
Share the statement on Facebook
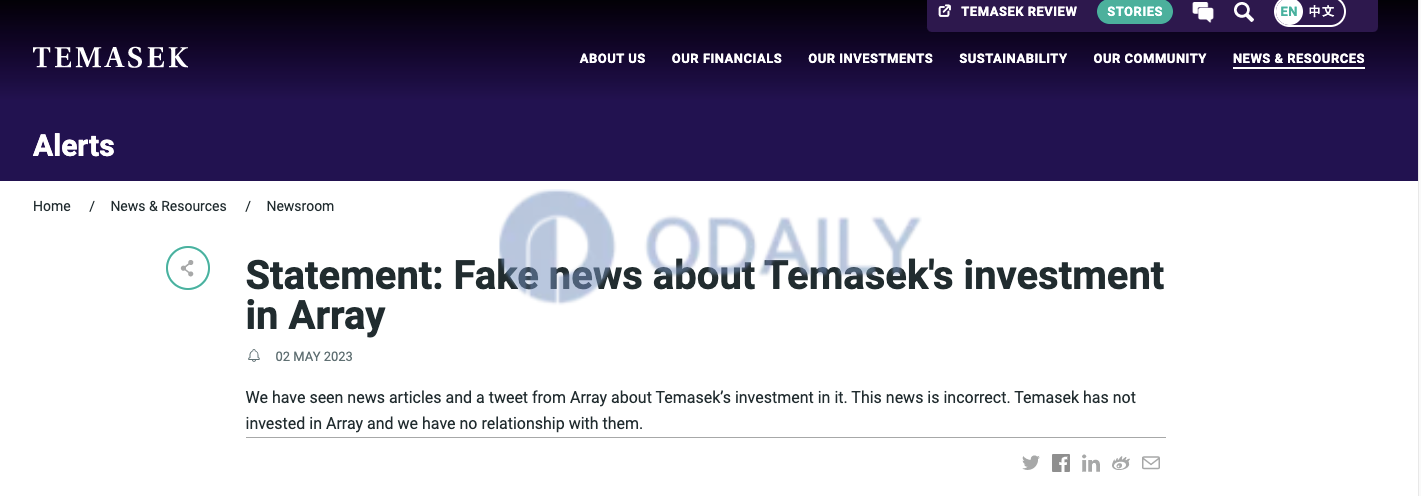(x=1061, y=463)
